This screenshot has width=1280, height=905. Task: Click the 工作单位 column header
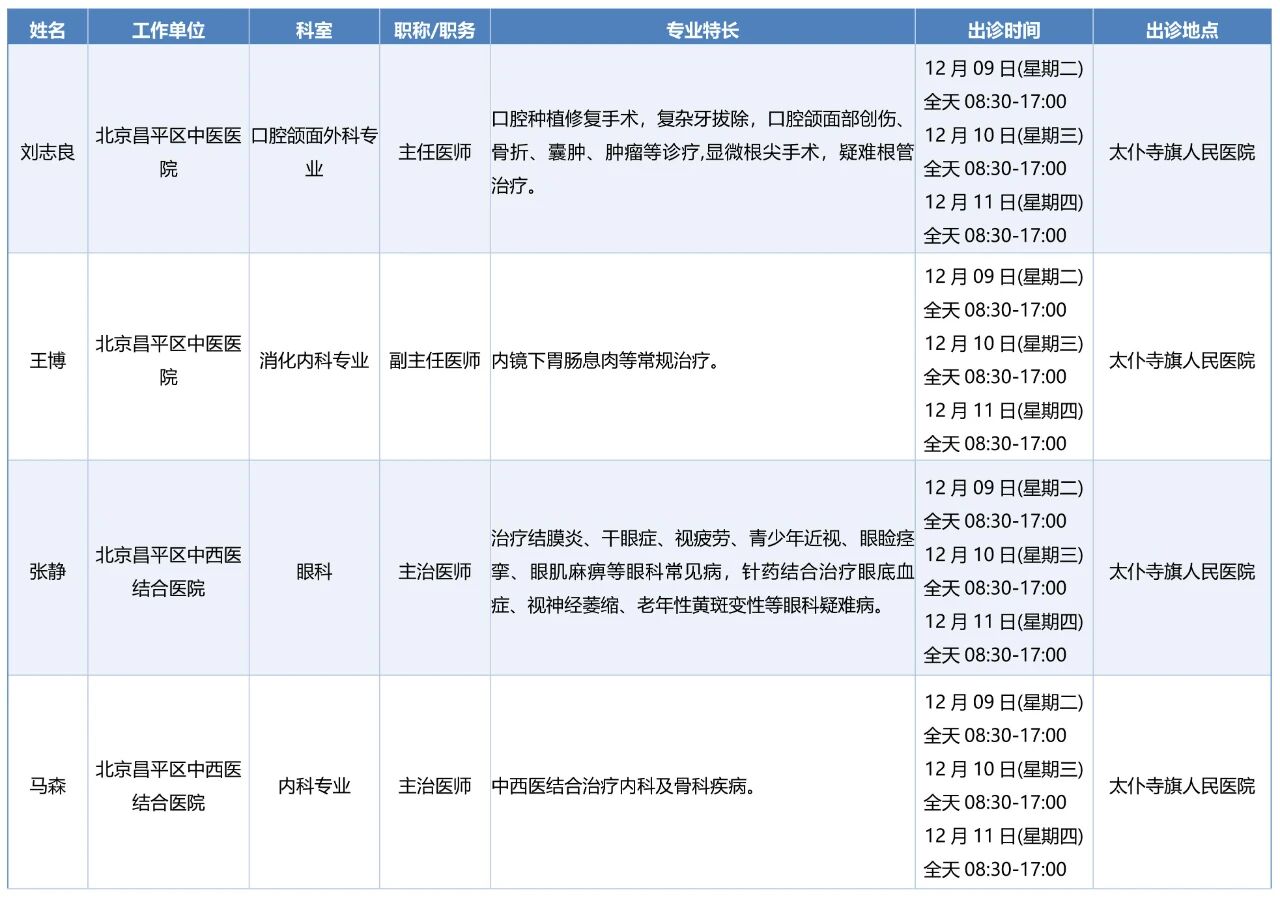pyautogui.click(x=168, y=30)
